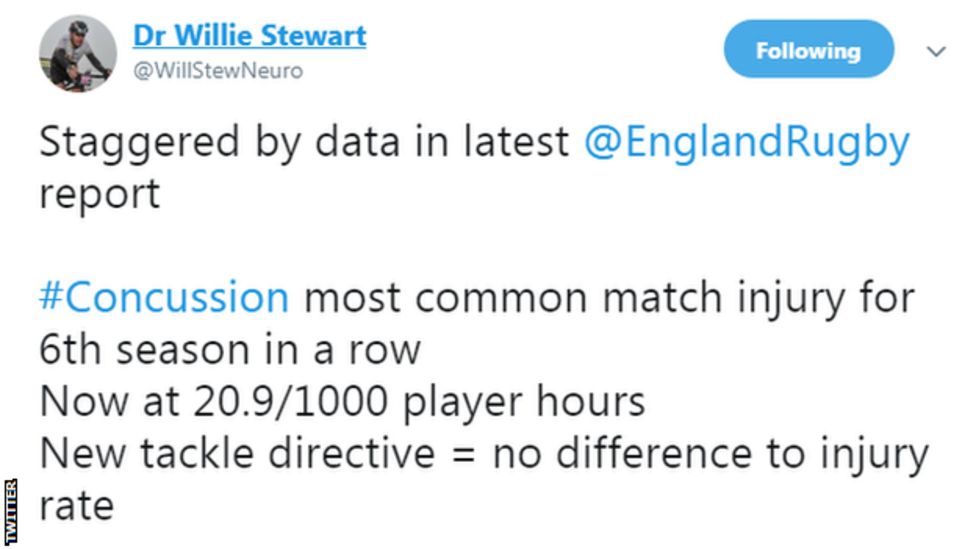Image resolution: width=976 pixels, height=549 pixels.
Task: Click the final word "rate"
Action: [76, 506]
